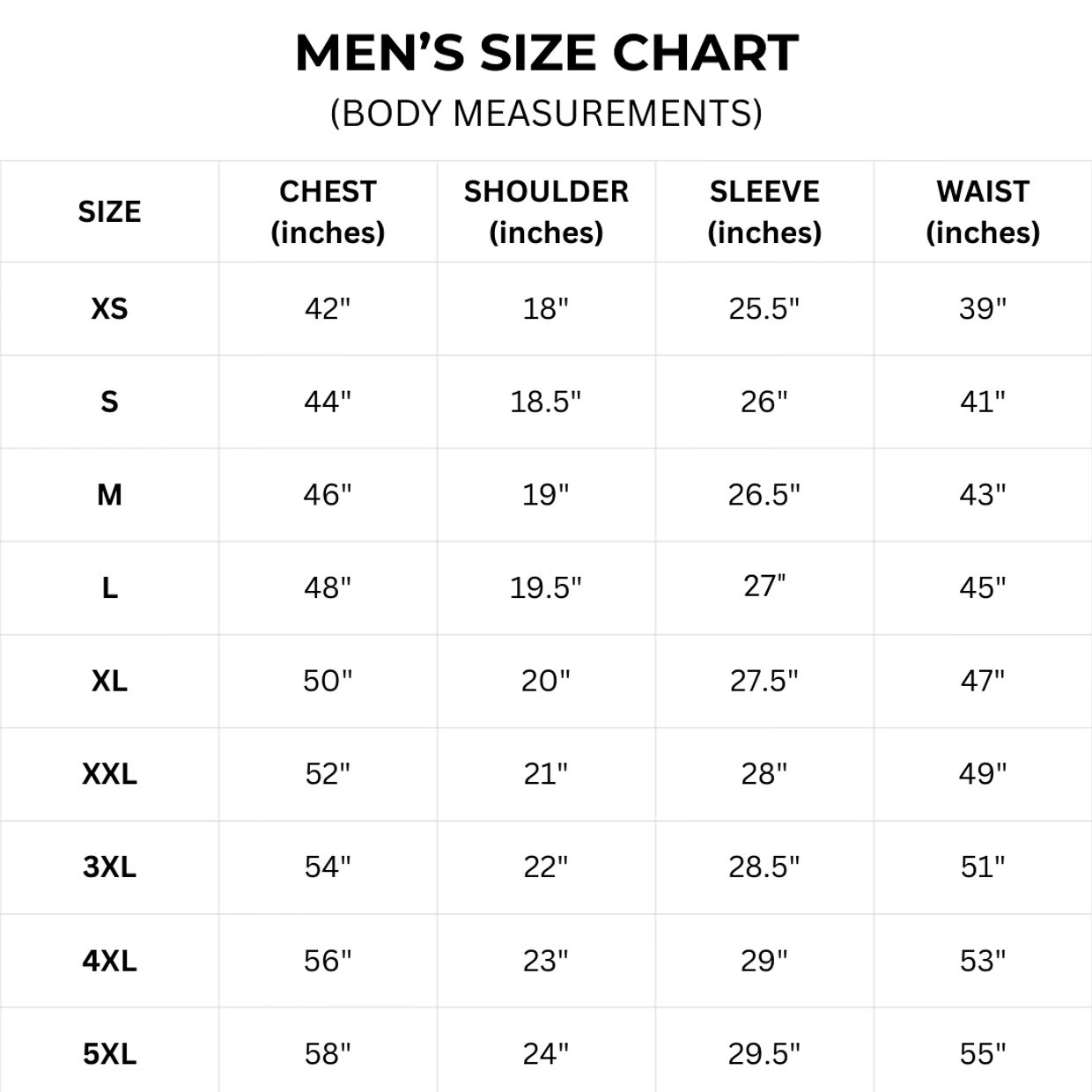Click the Body Measurements subtitle

coord(546,114)
